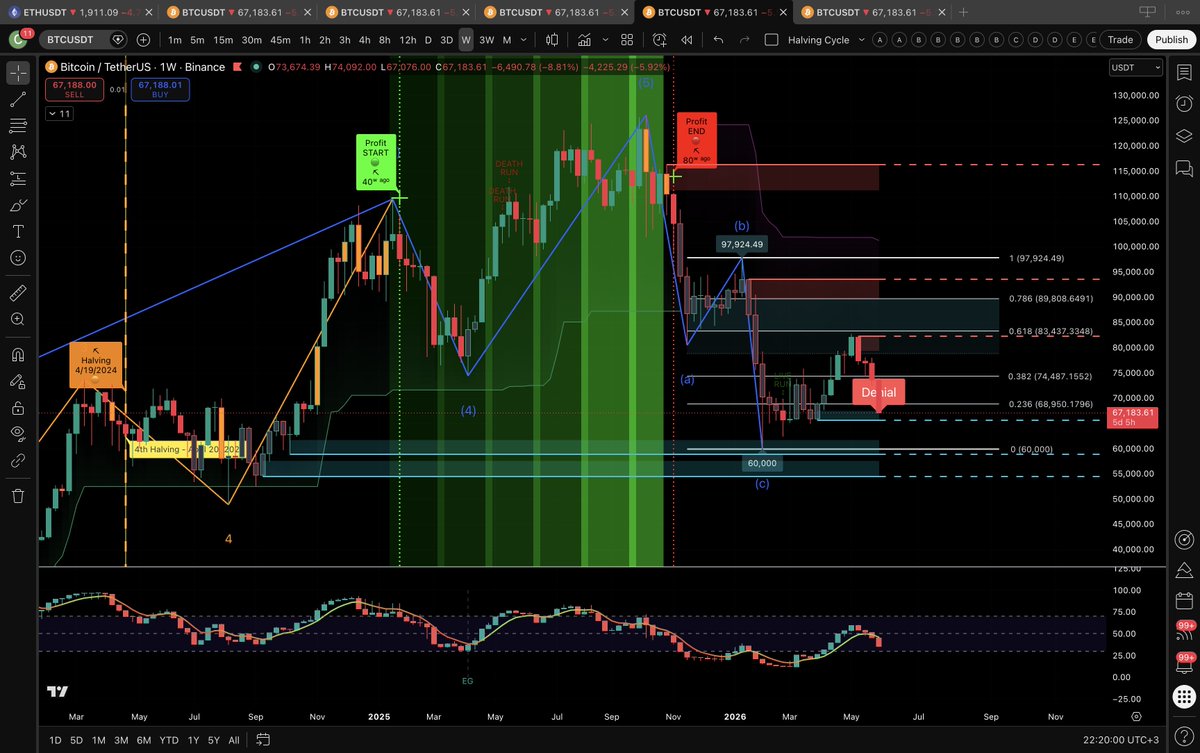This screenshot has height=753, width=1200.
Task: Open the link drawings sync icon
Action: coord(18,461)
